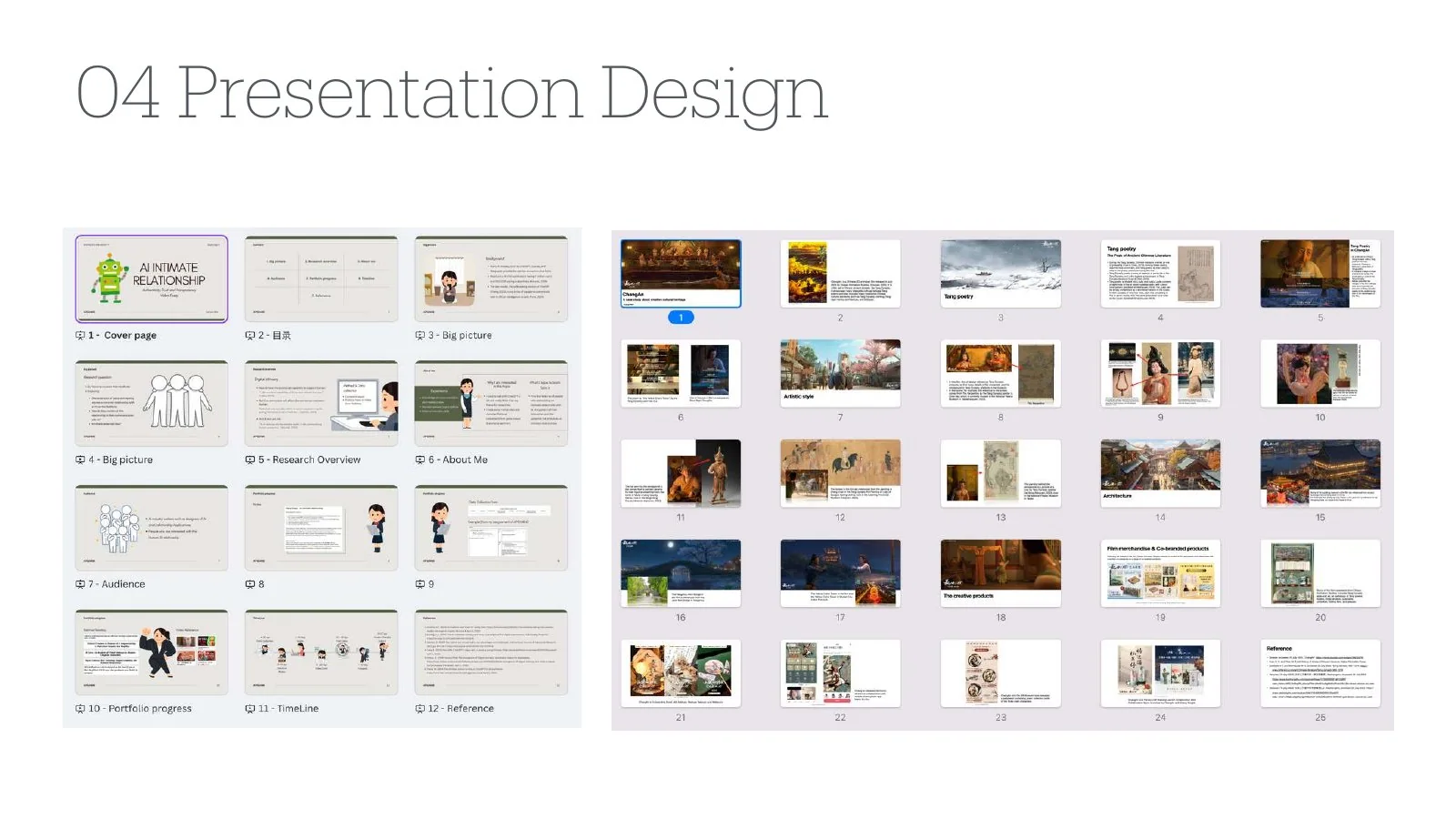Image resolution: width=1456 pixels, height=819 pixels.
Task: Open the Tang poetry text slide 4 thumbnail
Action: click(1160, 274)
